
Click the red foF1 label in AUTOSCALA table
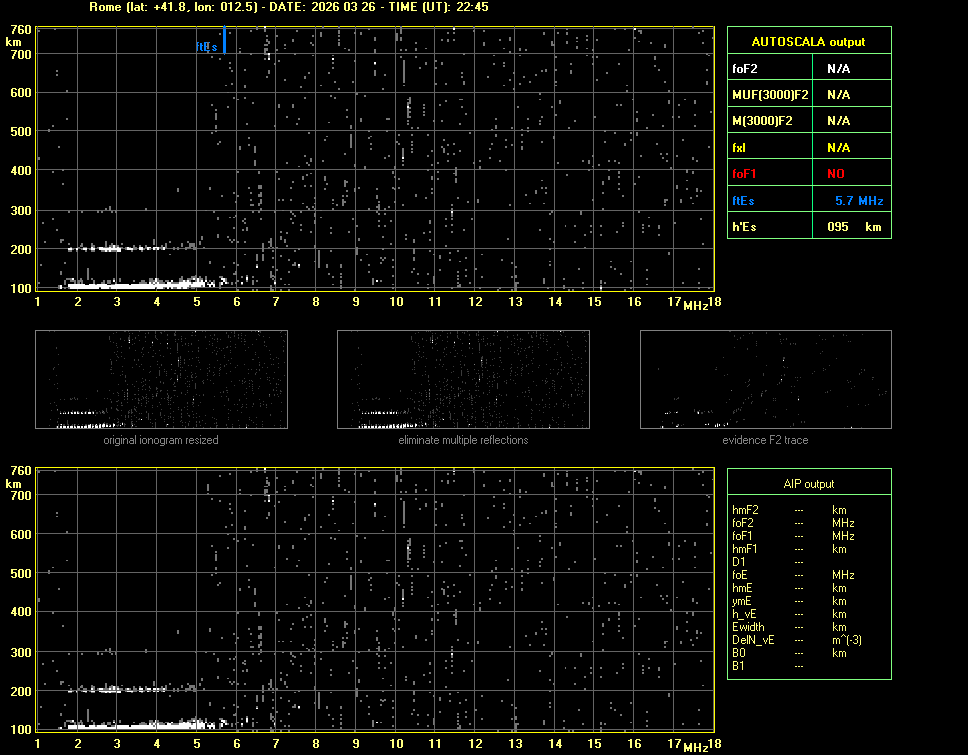[745, 174]
